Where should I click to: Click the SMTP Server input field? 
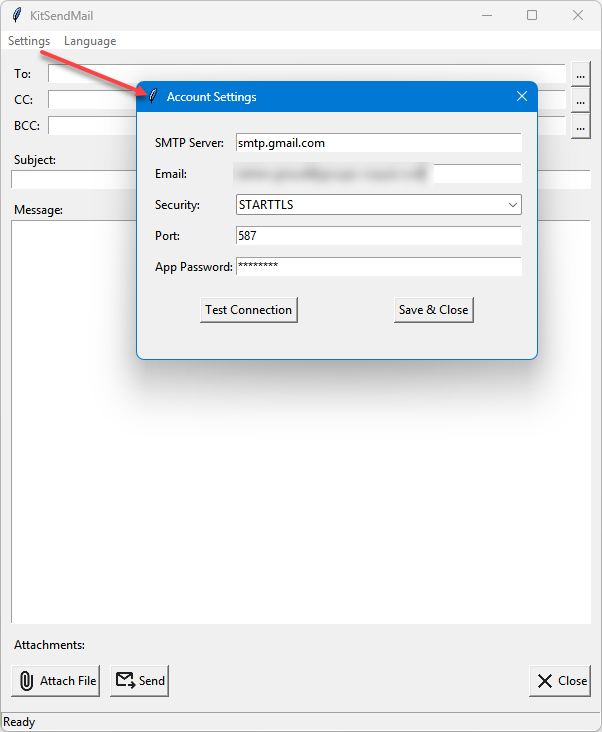(x=379, y=143)
